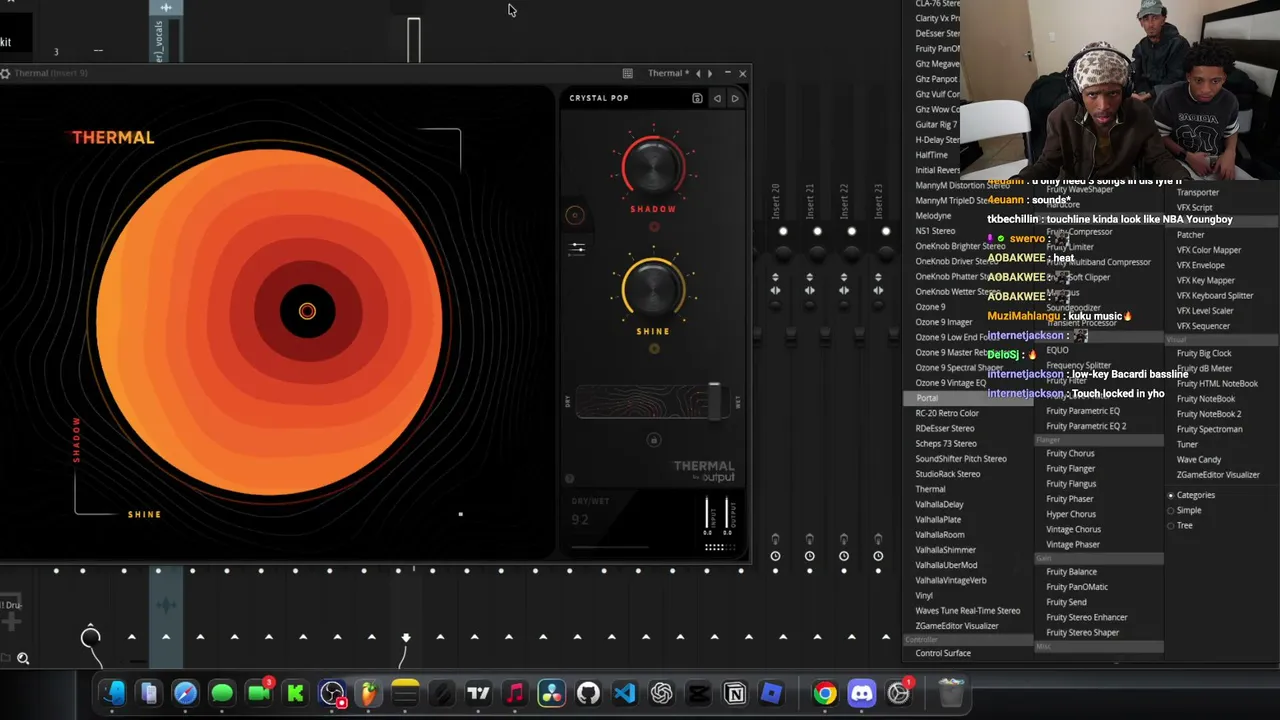Screen dimensions: 1280x720
Task: Choose RC-20 Retro Color plugin
Action: (947, 413)
